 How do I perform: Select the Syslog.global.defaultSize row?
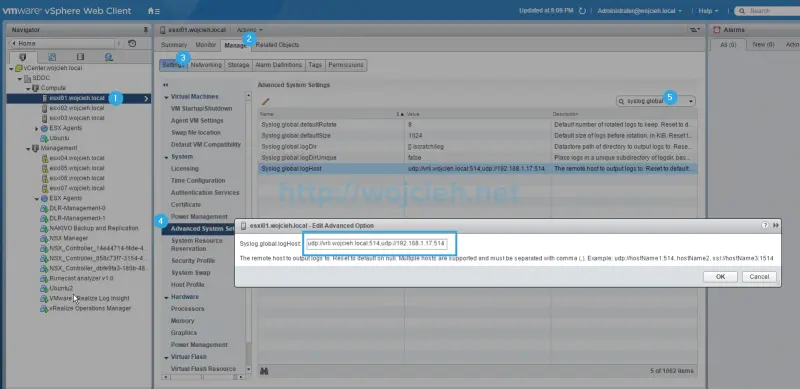coord(478,135)
